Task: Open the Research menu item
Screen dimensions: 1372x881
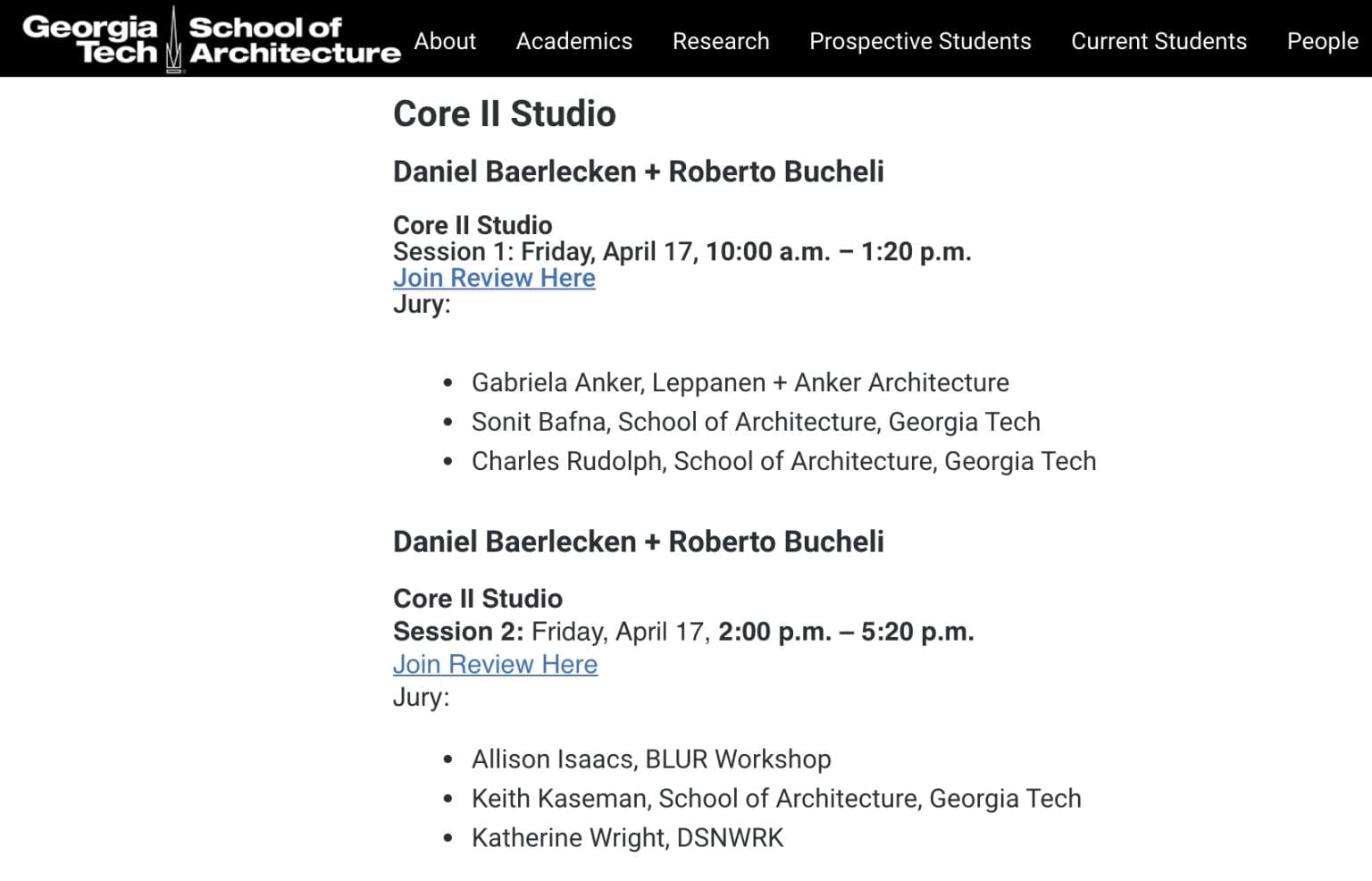Action: click(720, 41)
